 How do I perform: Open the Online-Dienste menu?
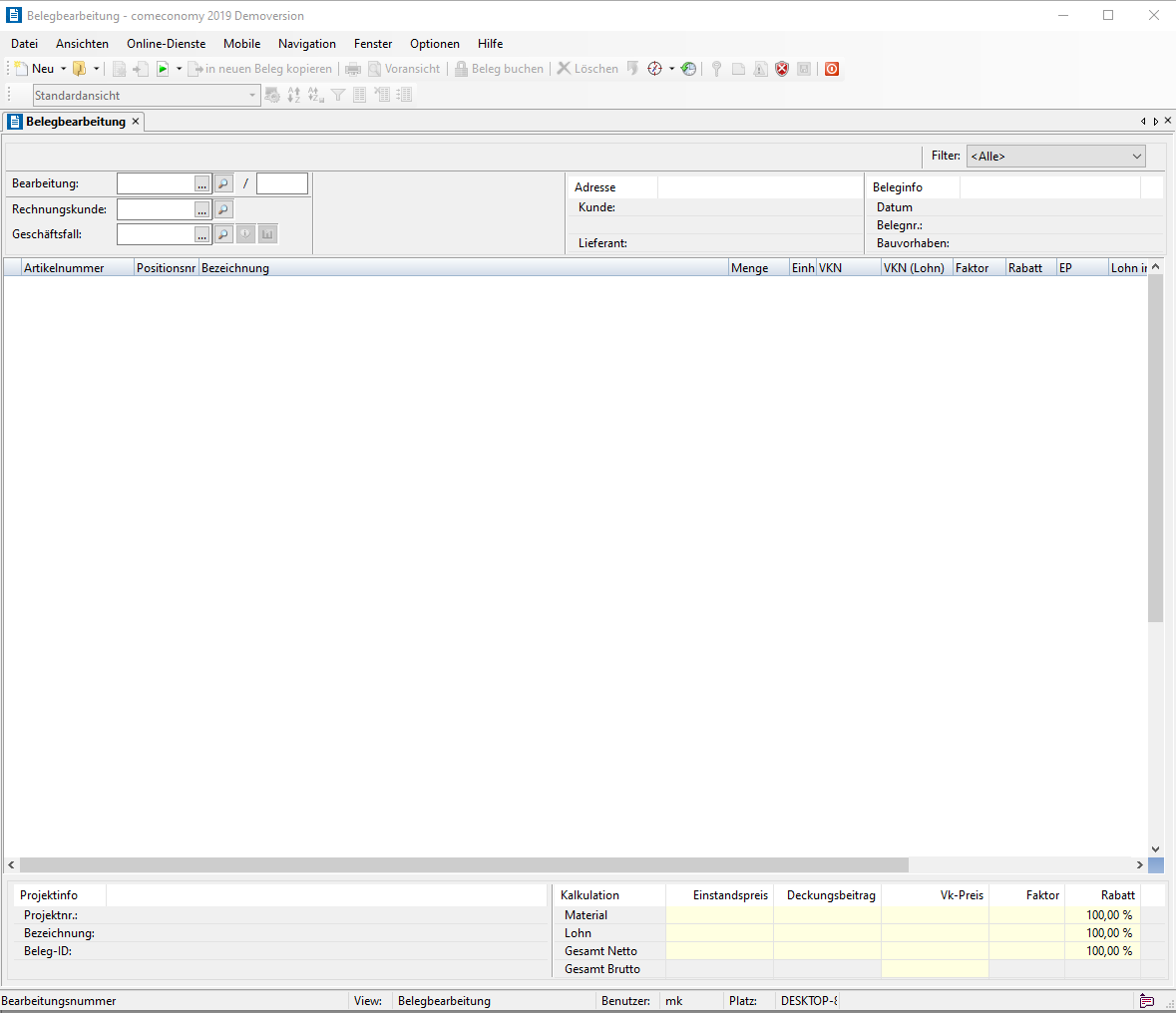click(166, 44)
